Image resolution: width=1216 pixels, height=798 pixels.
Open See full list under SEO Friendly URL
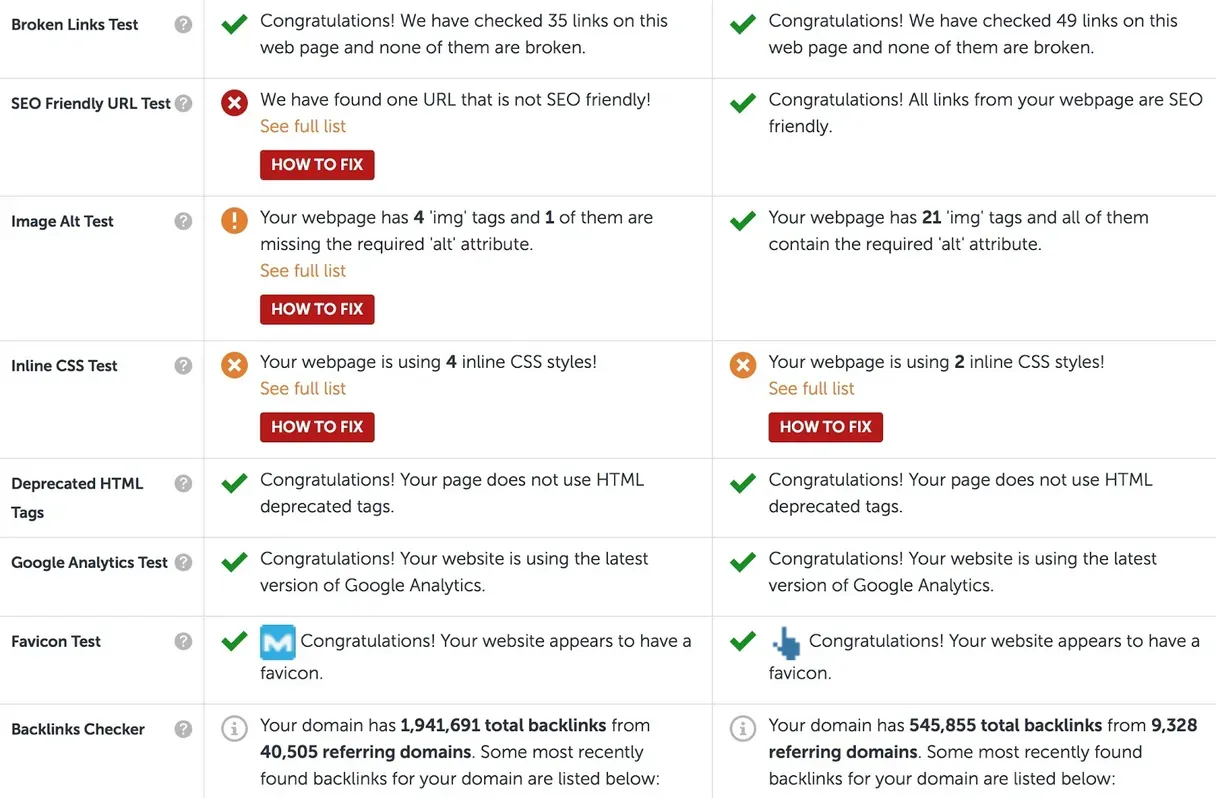303,126
